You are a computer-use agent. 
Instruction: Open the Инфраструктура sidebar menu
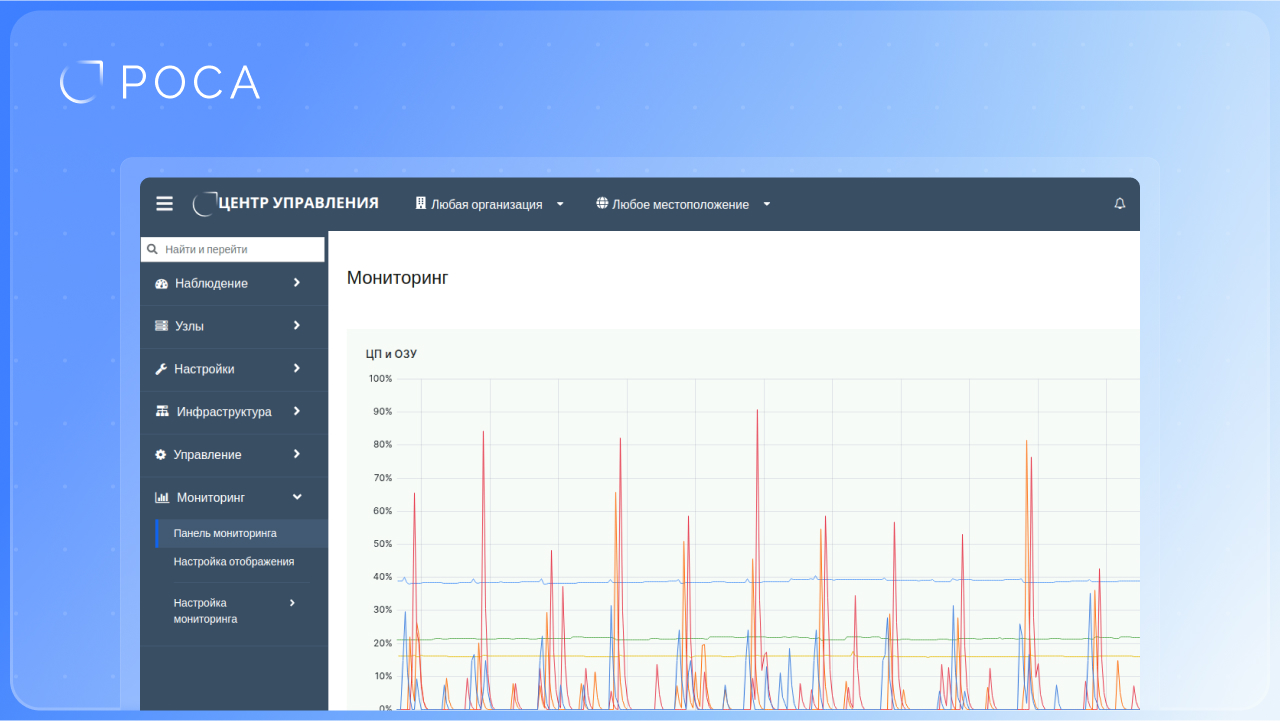224,412
